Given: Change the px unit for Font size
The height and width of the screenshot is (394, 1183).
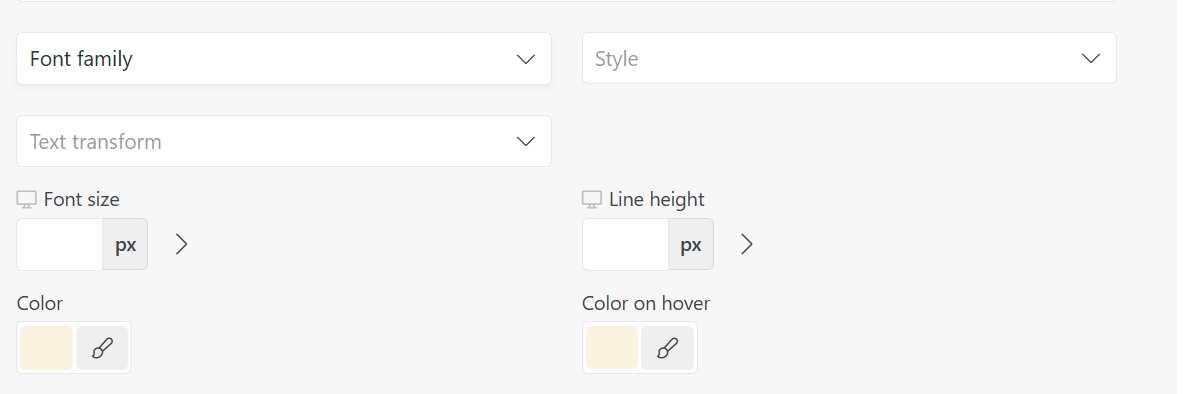Looking at the screenshot, I should pos(125,245).
